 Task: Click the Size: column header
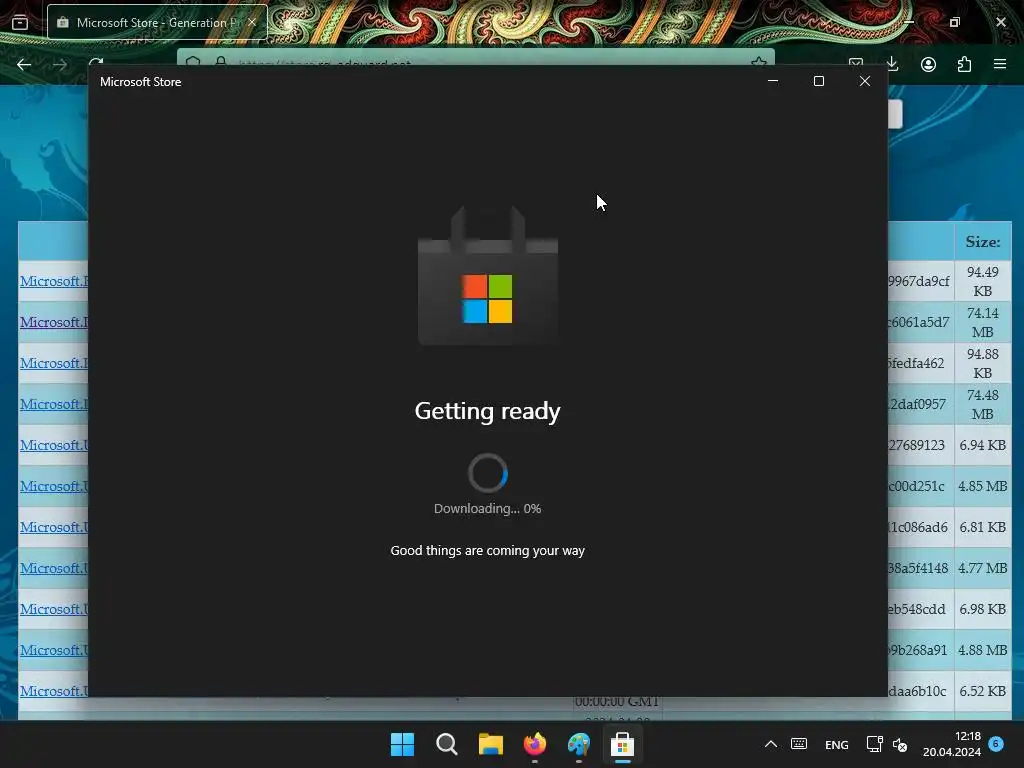[x=983, y=242]
